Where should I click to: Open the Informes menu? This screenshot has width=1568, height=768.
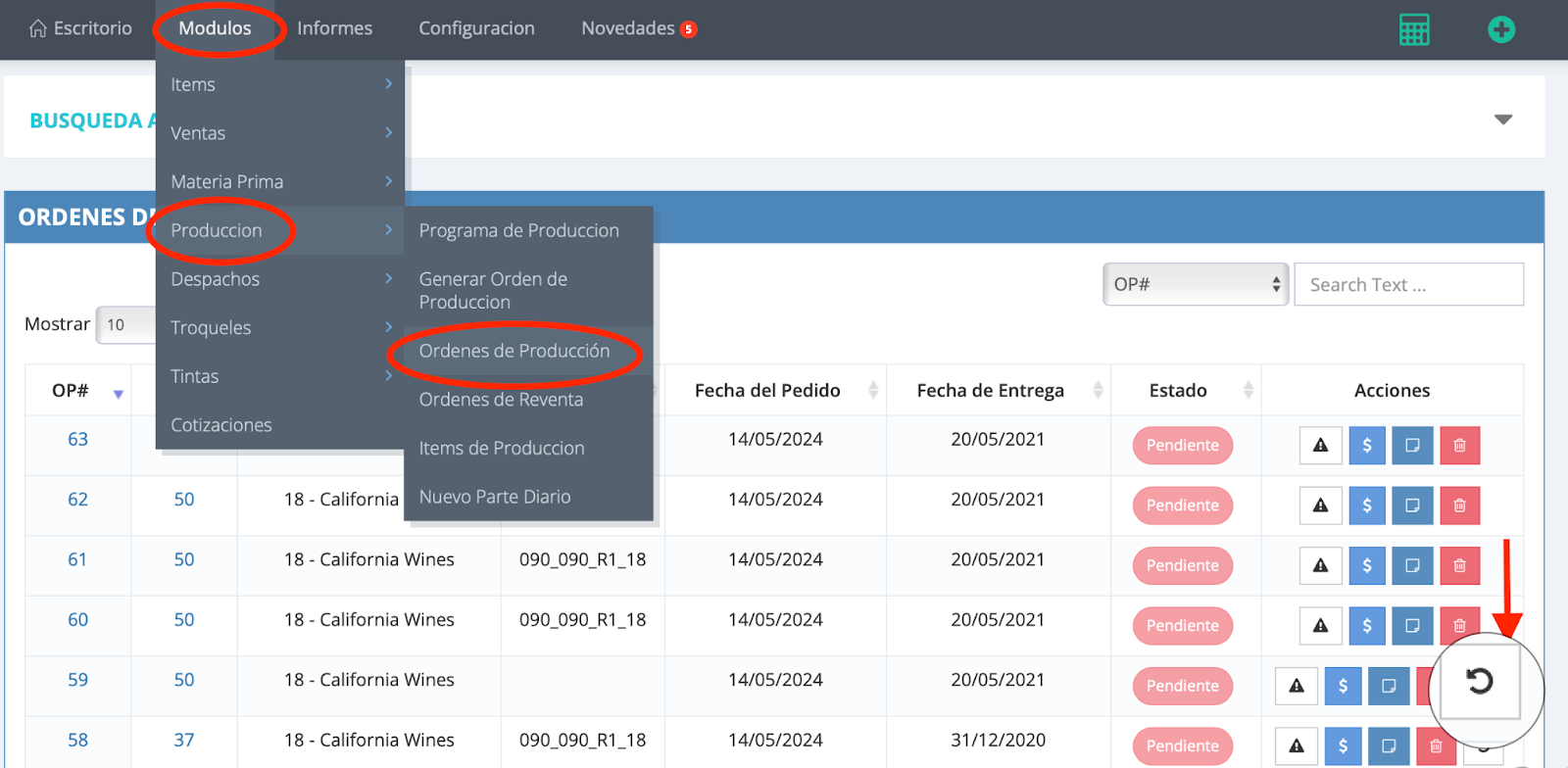pos(334,28)
